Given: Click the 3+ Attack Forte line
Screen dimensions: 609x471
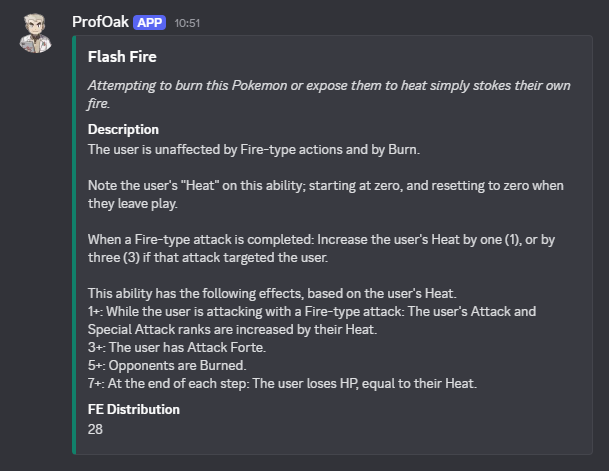Looking at the screenshot, I should click(x=177, y=347).
